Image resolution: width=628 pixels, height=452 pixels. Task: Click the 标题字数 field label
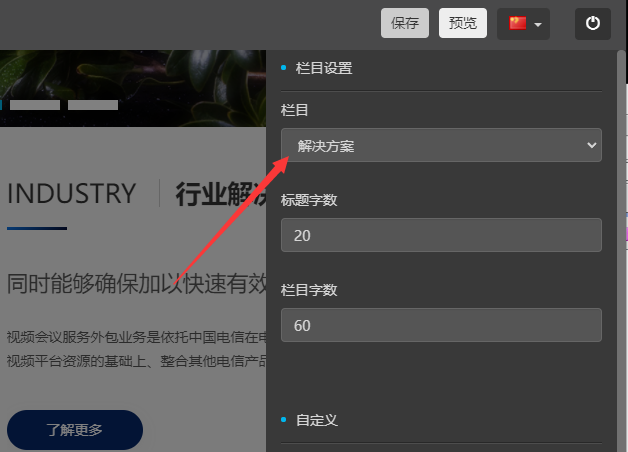pos(309,200)
